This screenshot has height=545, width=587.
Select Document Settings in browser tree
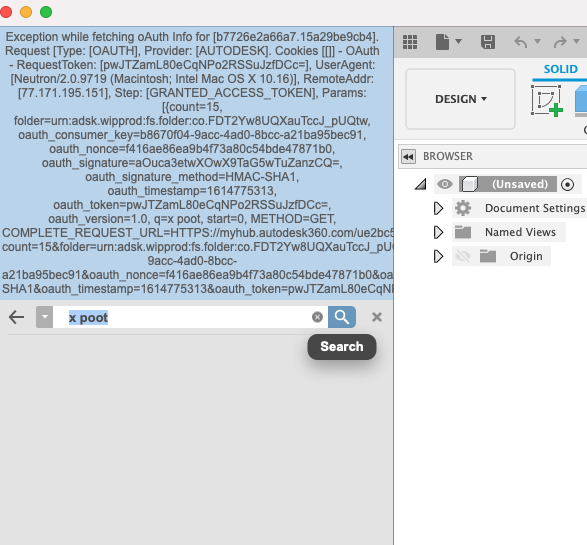[x=535, y=208]
